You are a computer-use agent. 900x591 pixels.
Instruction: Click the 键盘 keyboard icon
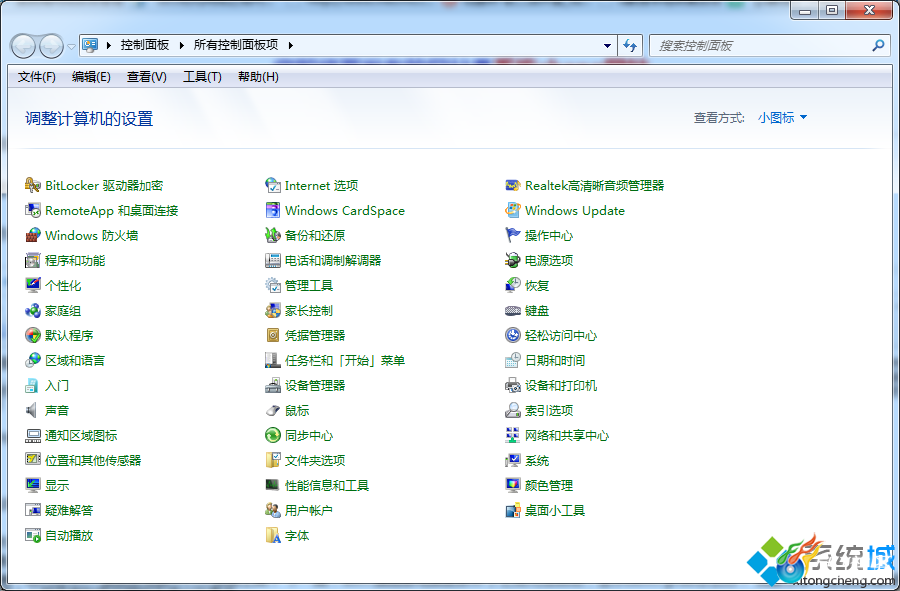point(513,310)
